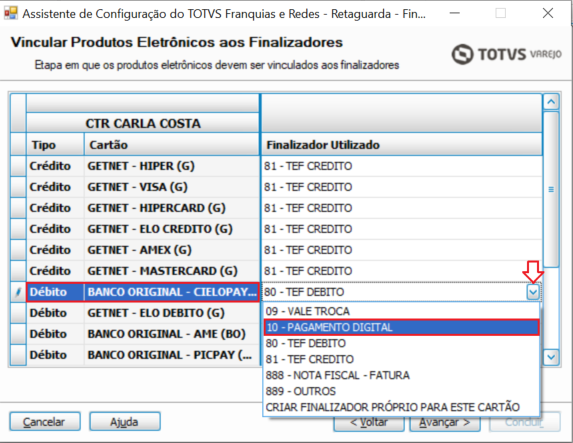Click finalizador cell of GETNET - VISA row
This screenshot has width=573, height=443.
tap(401, 187)
